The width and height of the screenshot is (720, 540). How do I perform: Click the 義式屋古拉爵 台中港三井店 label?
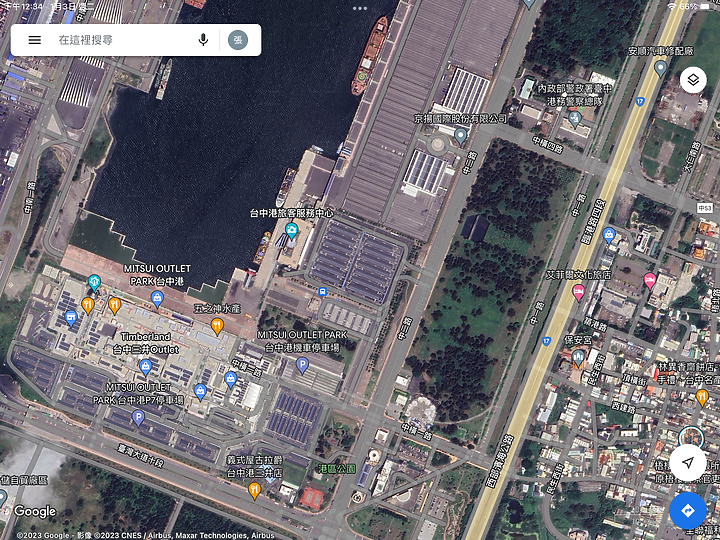point(254,466)
